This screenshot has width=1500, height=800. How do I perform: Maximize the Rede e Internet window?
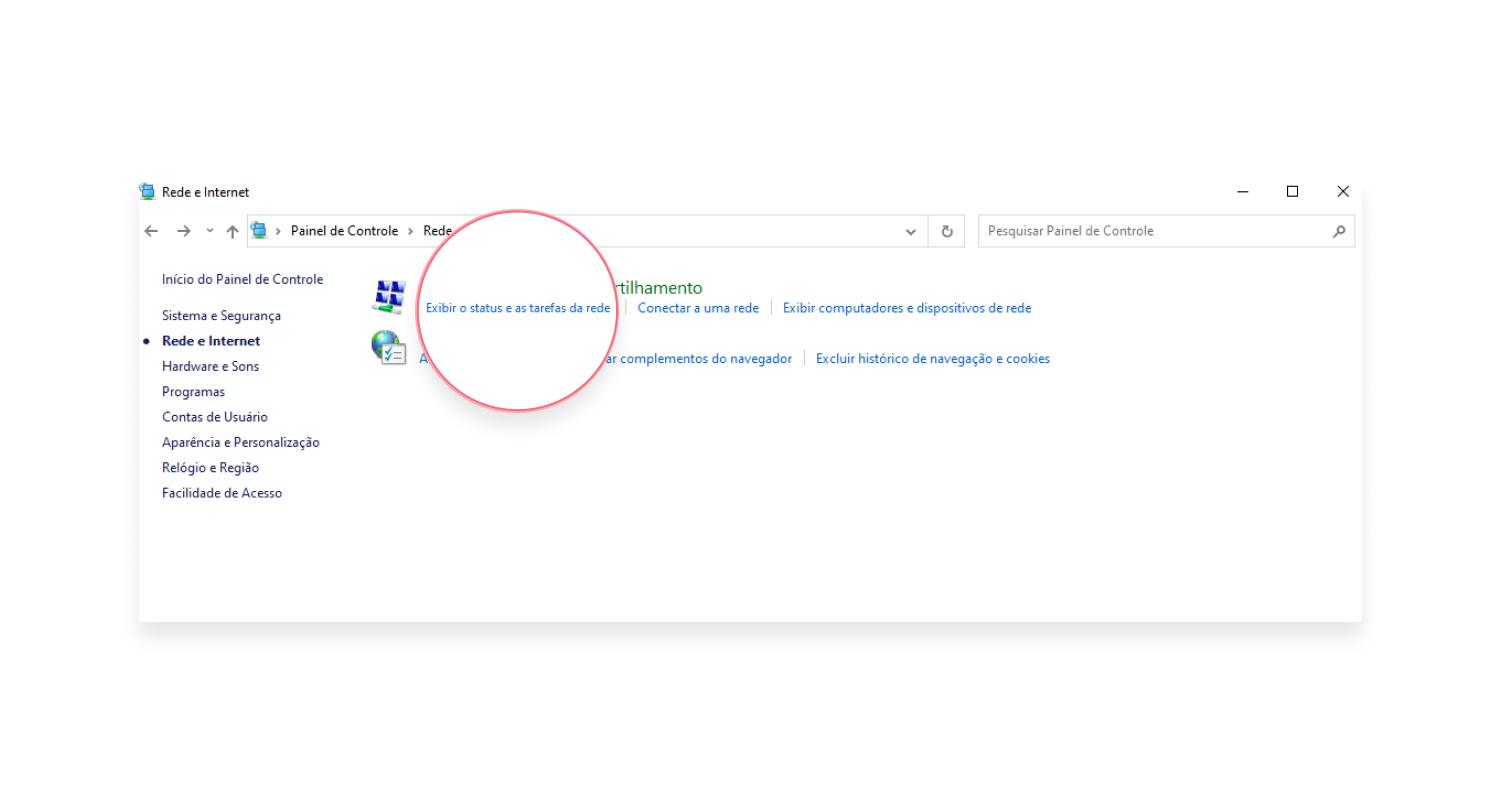pyautogui.click(x=1292, y=192)
